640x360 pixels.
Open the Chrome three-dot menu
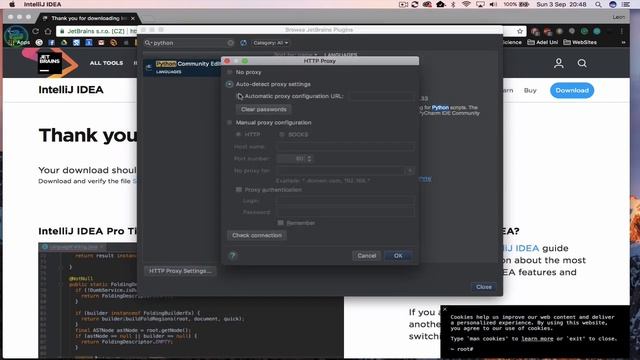tap(622, 31)
